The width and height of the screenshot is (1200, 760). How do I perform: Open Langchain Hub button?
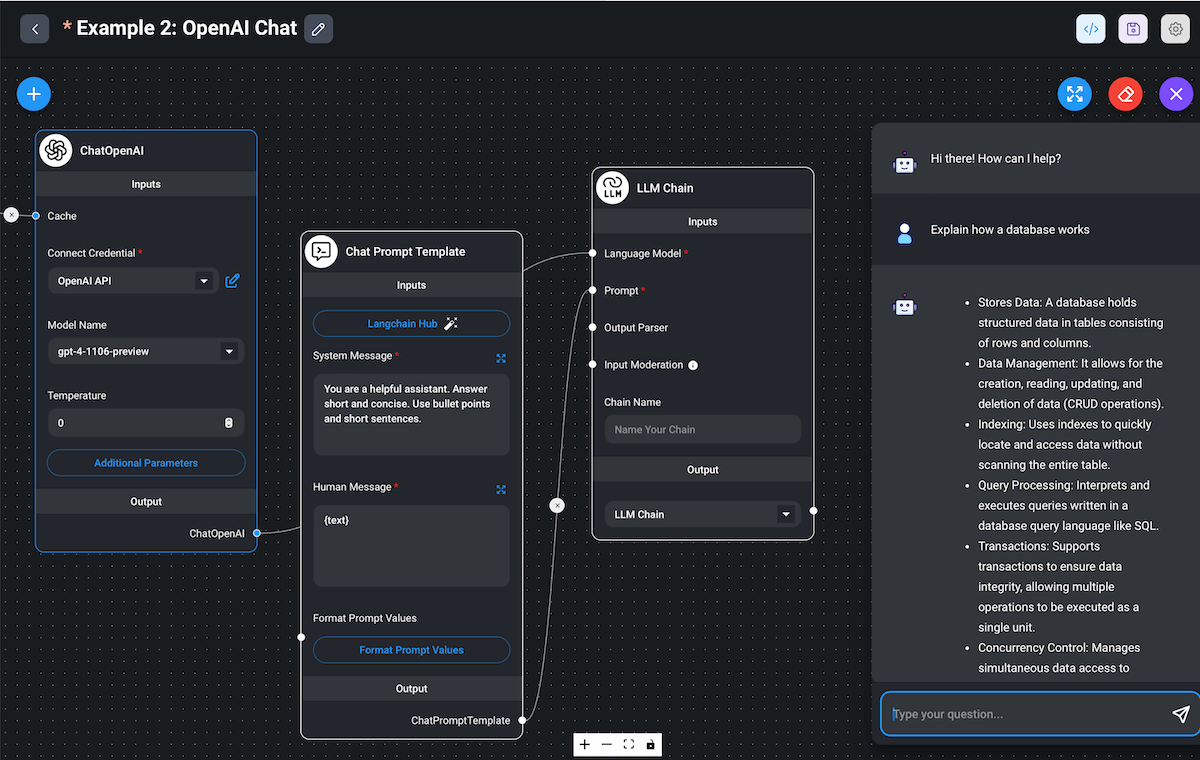click(x=411, y=324)
